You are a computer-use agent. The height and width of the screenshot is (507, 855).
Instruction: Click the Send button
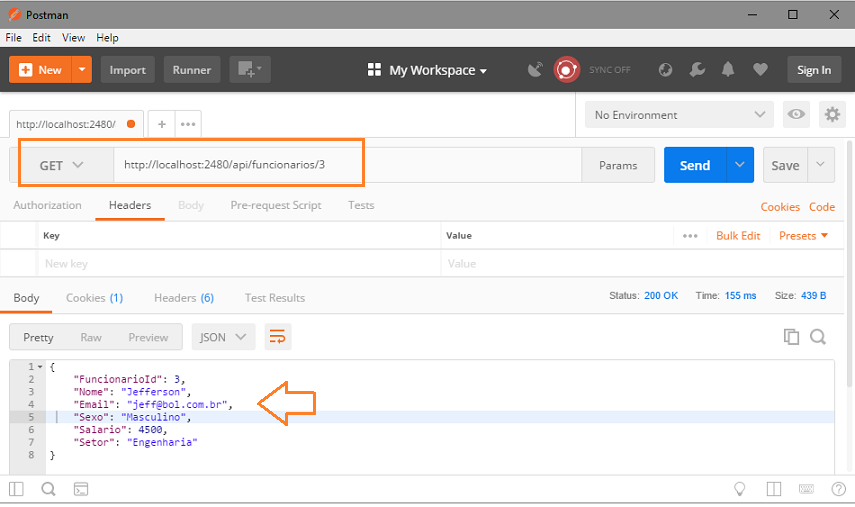pyautogui.click(x=695, y=165)
